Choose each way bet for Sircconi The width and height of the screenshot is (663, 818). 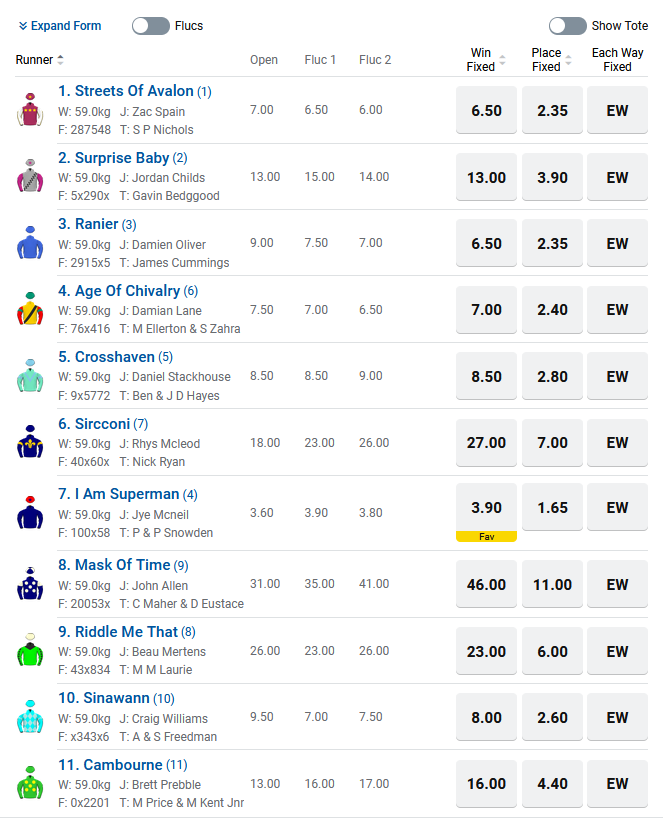(617, 442)
